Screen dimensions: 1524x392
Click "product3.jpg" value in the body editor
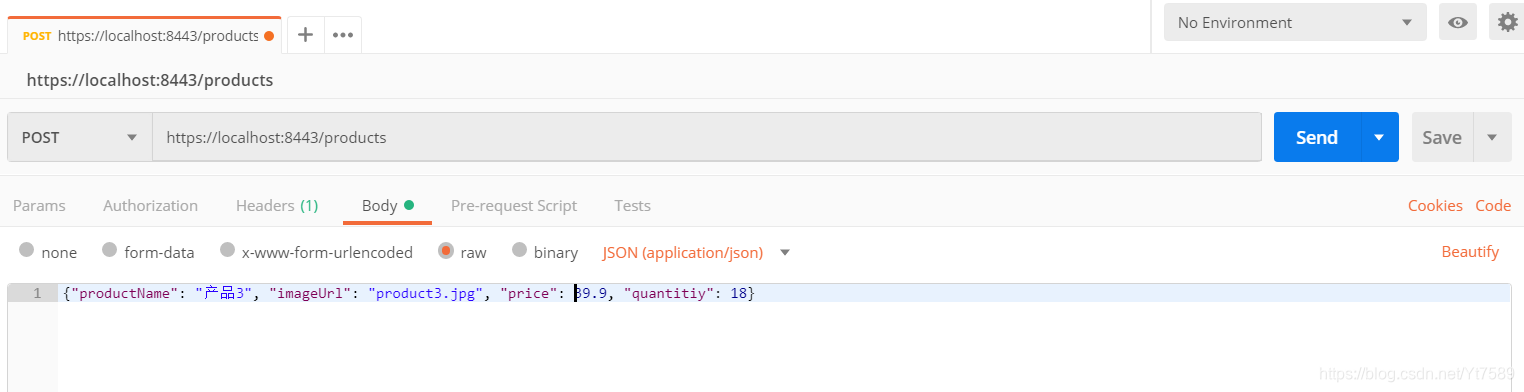[x=426, y=293]
